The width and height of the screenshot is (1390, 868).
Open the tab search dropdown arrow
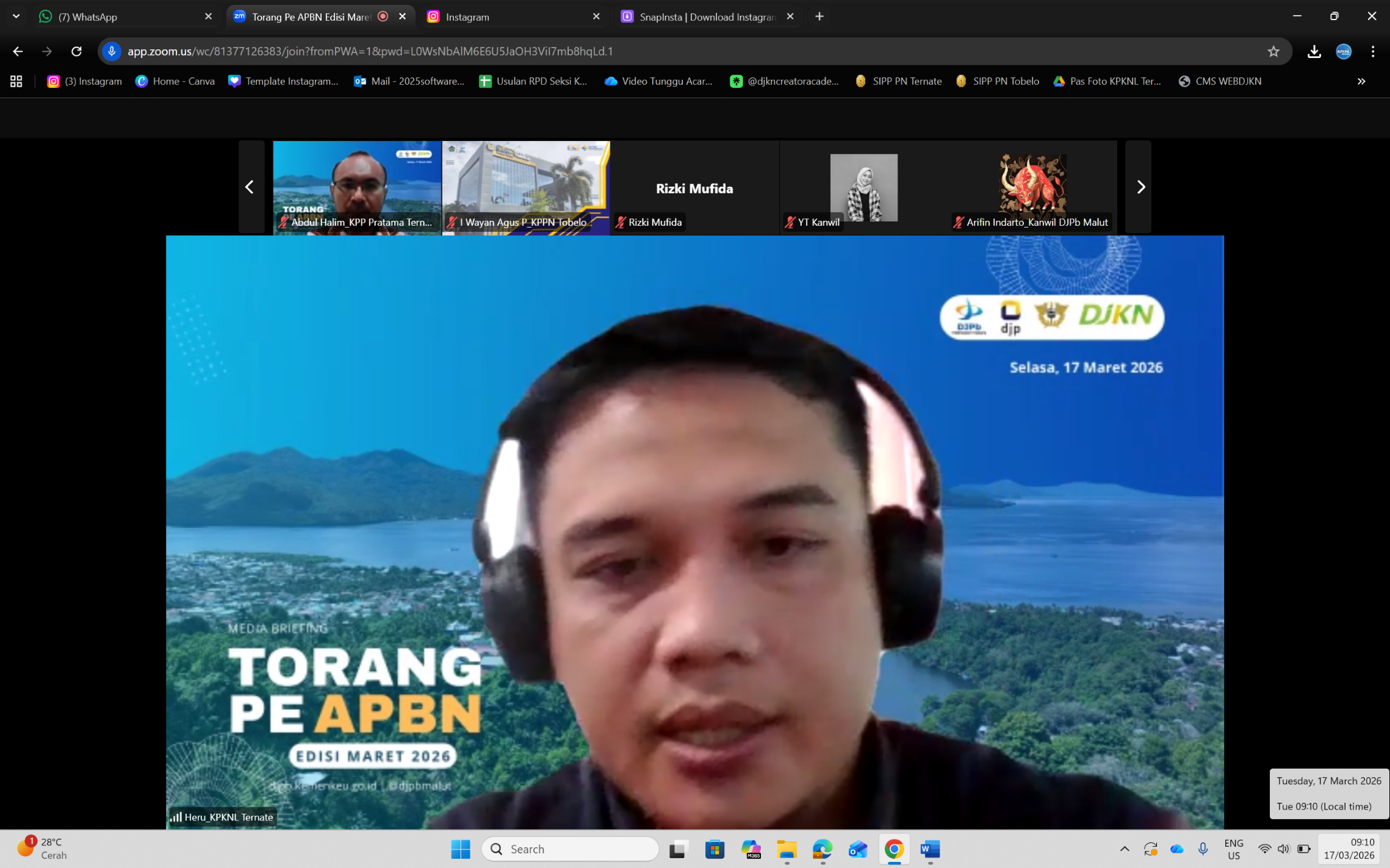[16, 16]
